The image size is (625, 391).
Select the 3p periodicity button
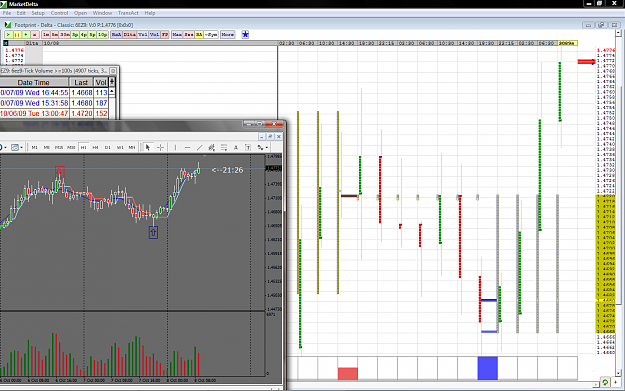click(75, 35)
